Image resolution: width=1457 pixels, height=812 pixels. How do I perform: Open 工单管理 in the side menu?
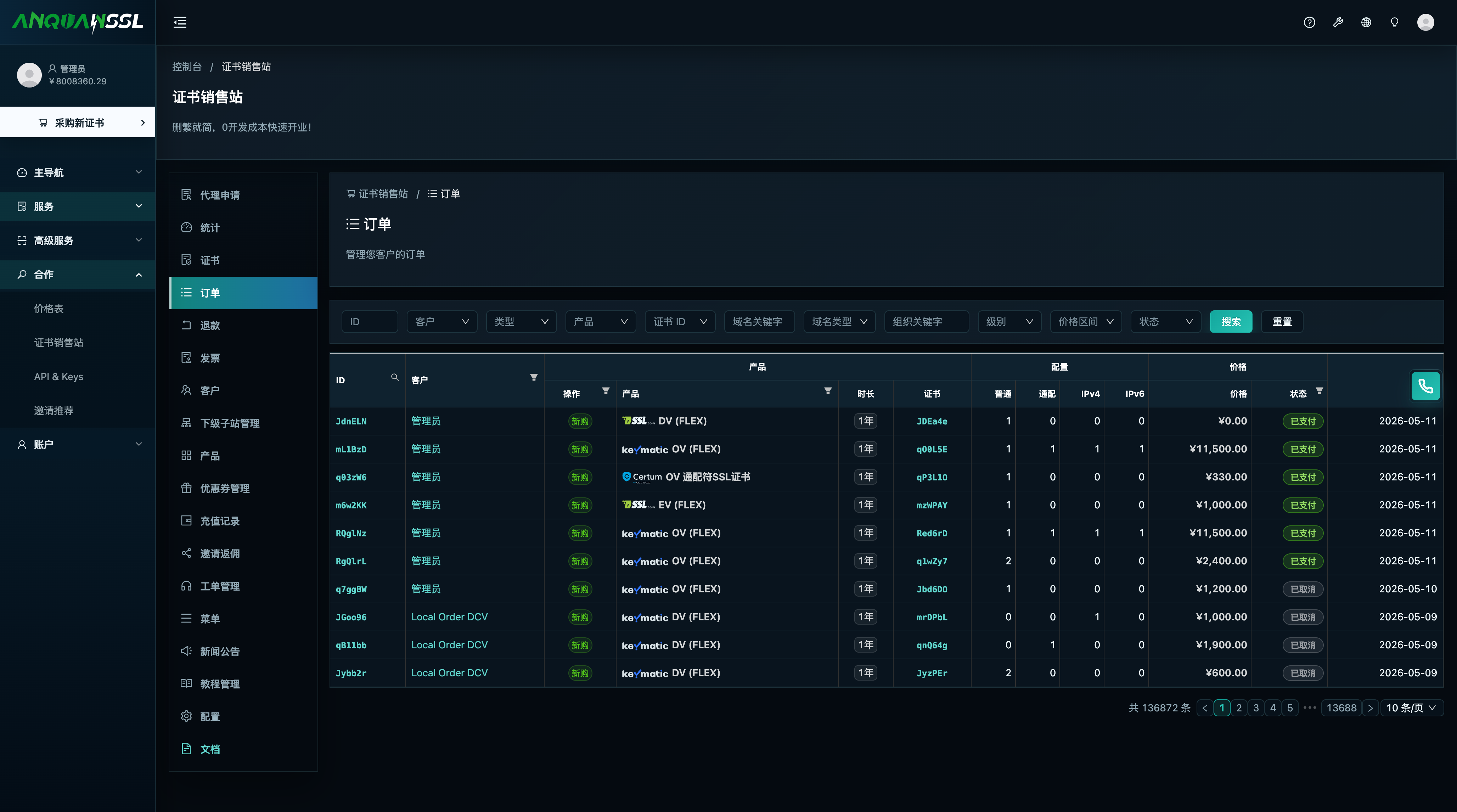coord(243,586)
